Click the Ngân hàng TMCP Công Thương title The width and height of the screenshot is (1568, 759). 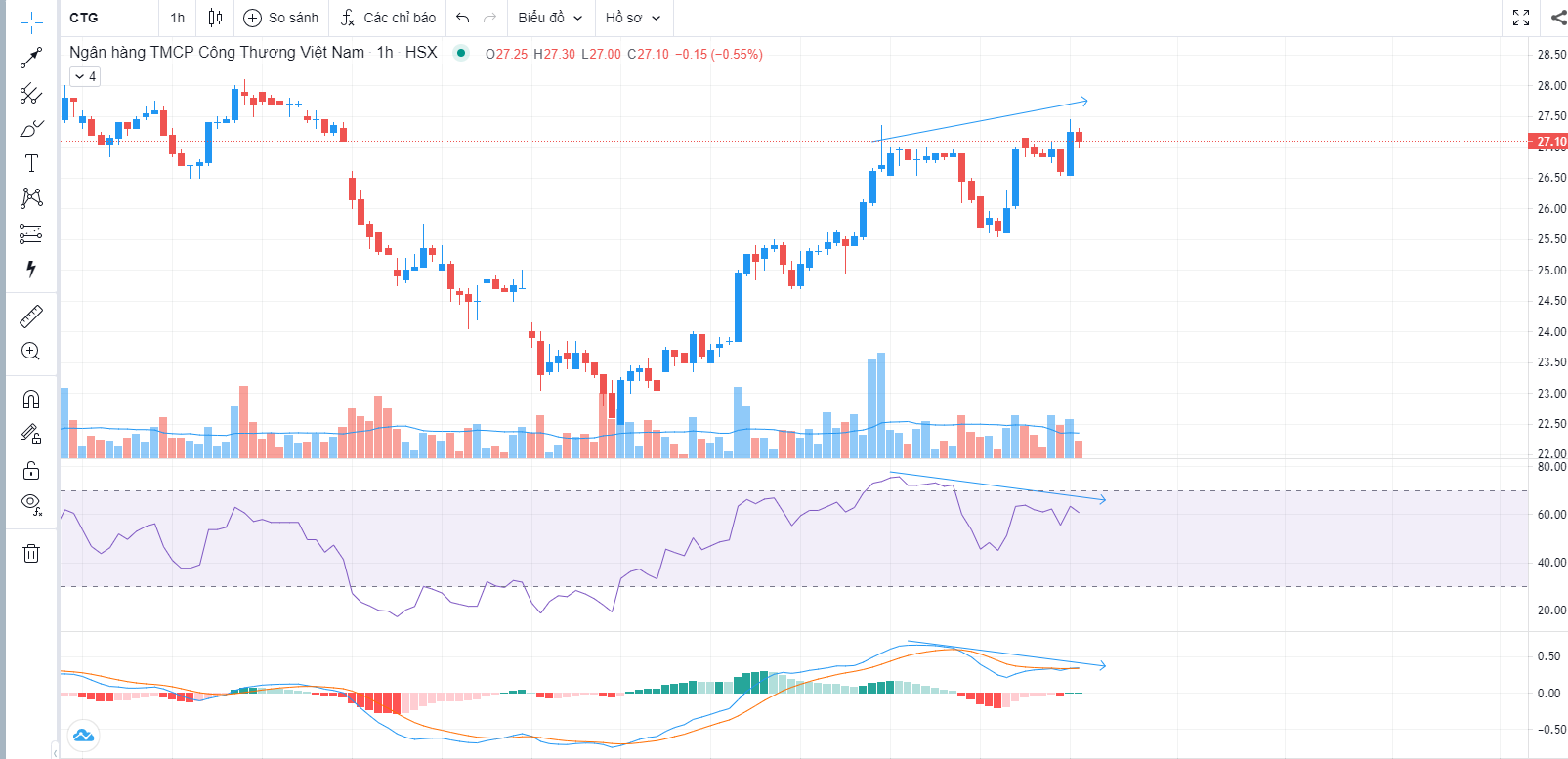pos(217,53)
